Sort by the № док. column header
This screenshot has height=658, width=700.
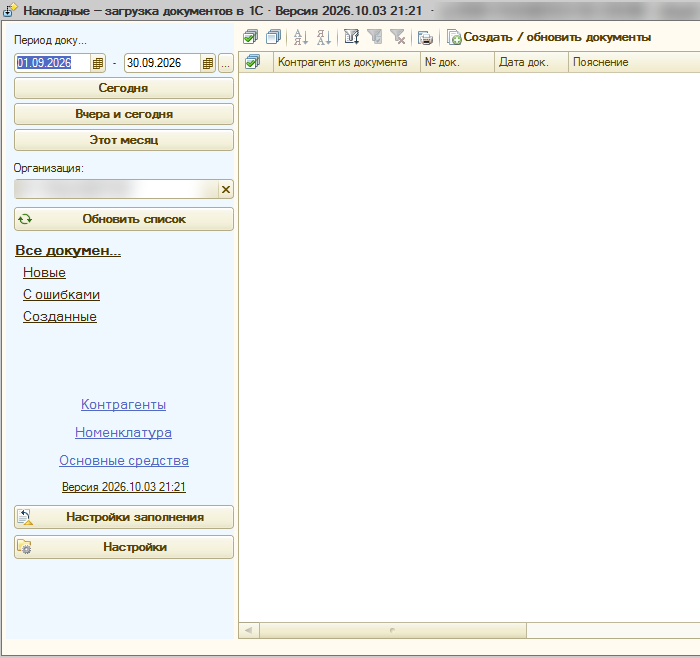[x=458, y=62]
